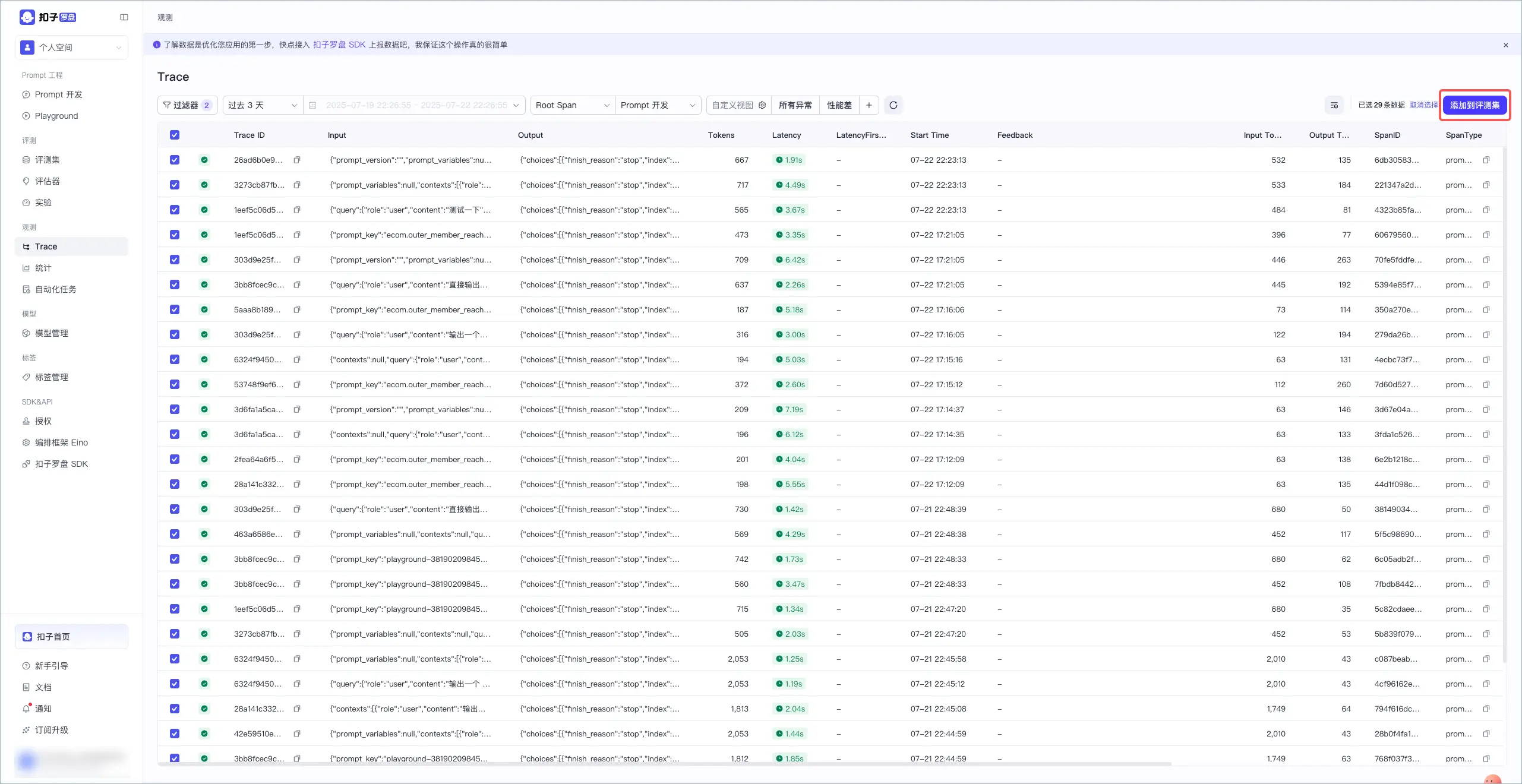
Task: Copy Trace ID 53748f9ef6
Action: coord(297,384)
